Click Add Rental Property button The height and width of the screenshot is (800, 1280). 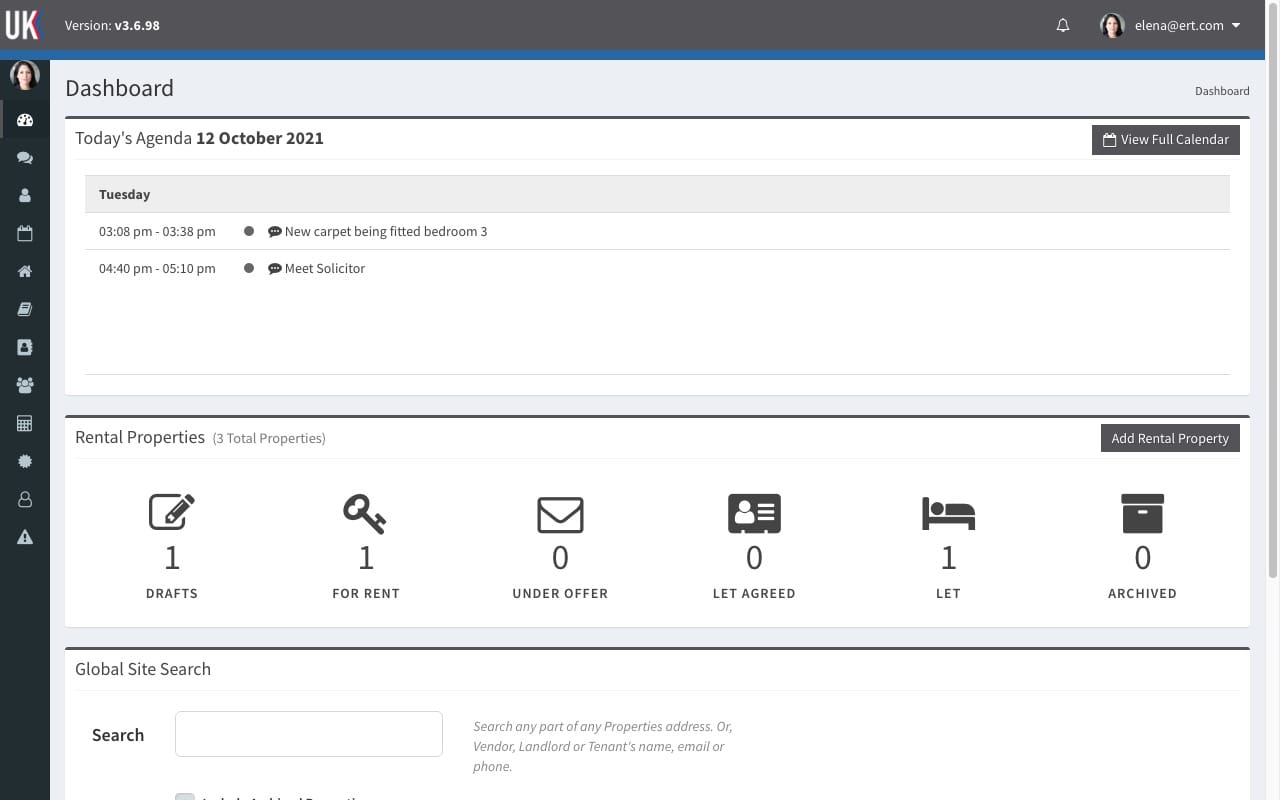coord(1169,438)
